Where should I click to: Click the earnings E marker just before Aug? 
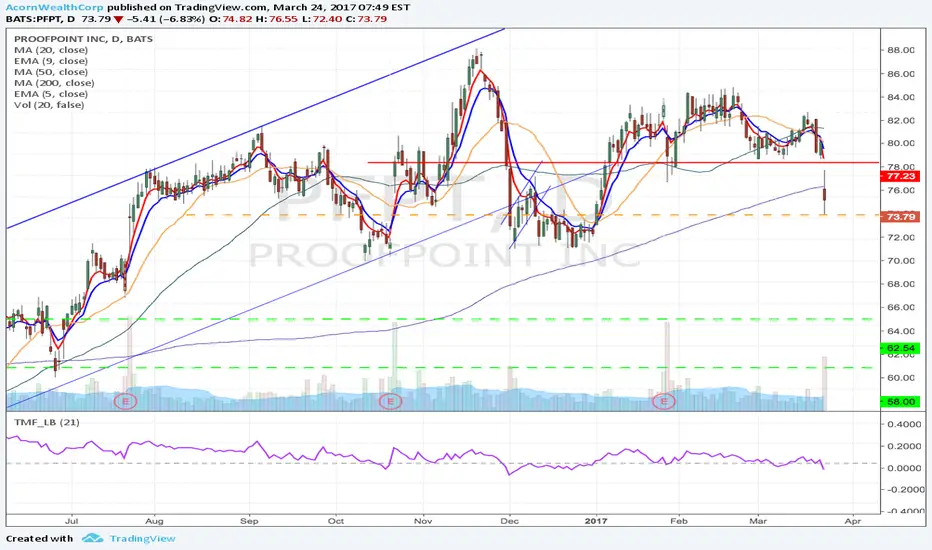pyautogui.click(x=125, y=401)
